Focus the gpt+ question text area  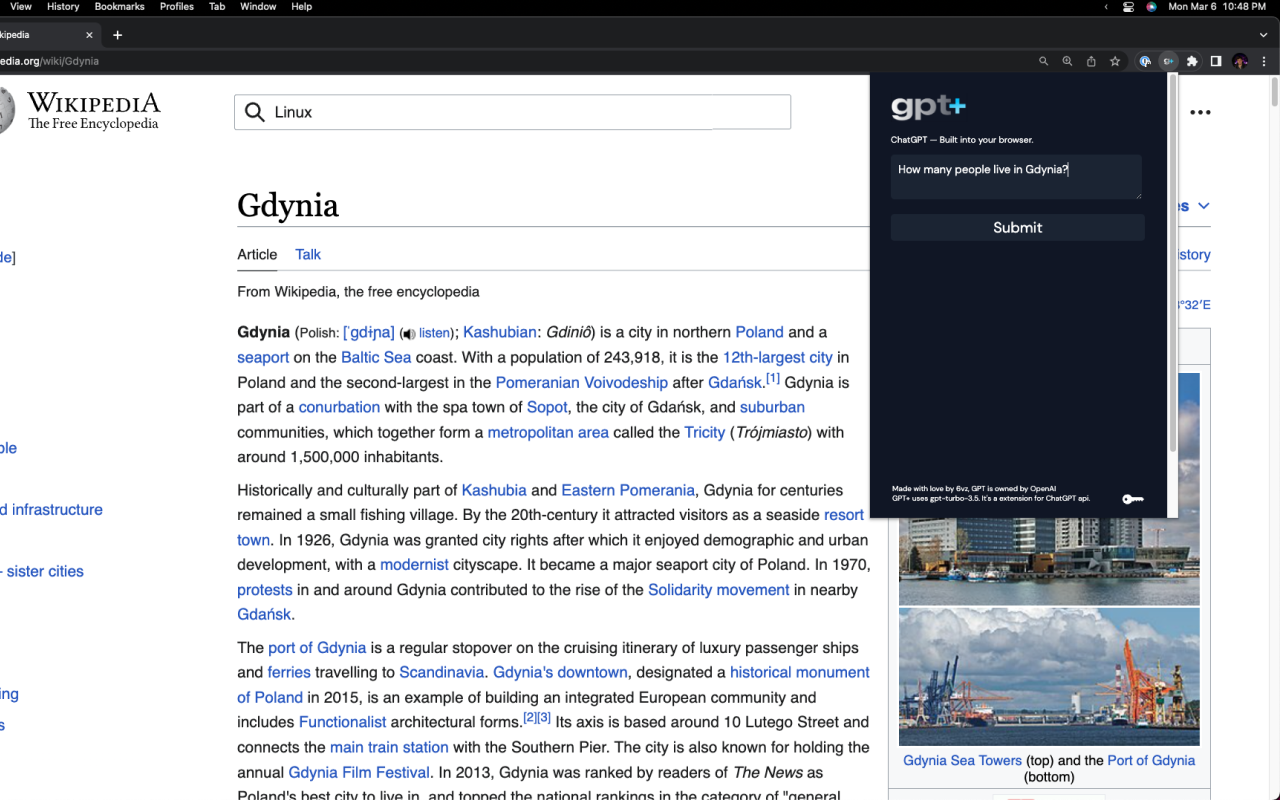click(1016, 177)
